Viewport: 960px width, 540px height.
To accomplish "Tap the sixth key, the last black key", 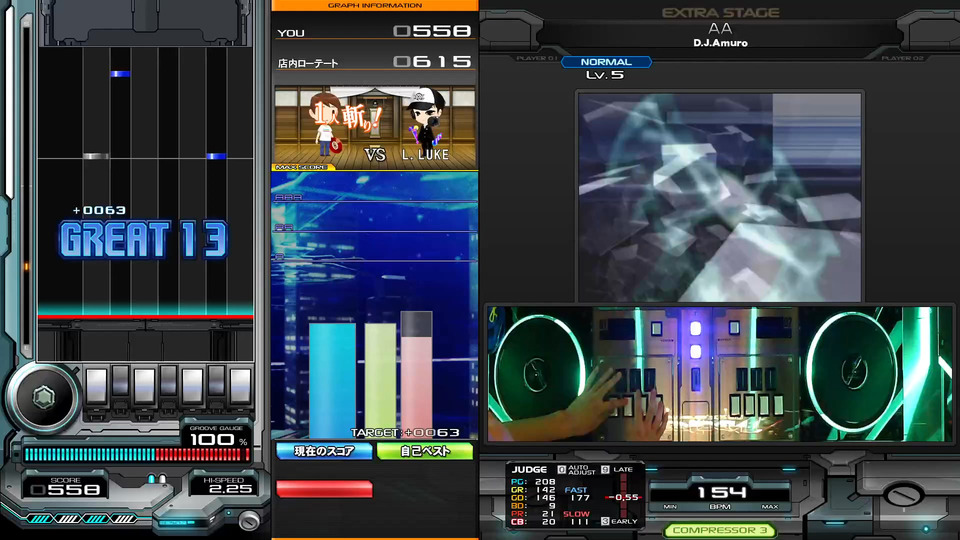I will (216, 381).
